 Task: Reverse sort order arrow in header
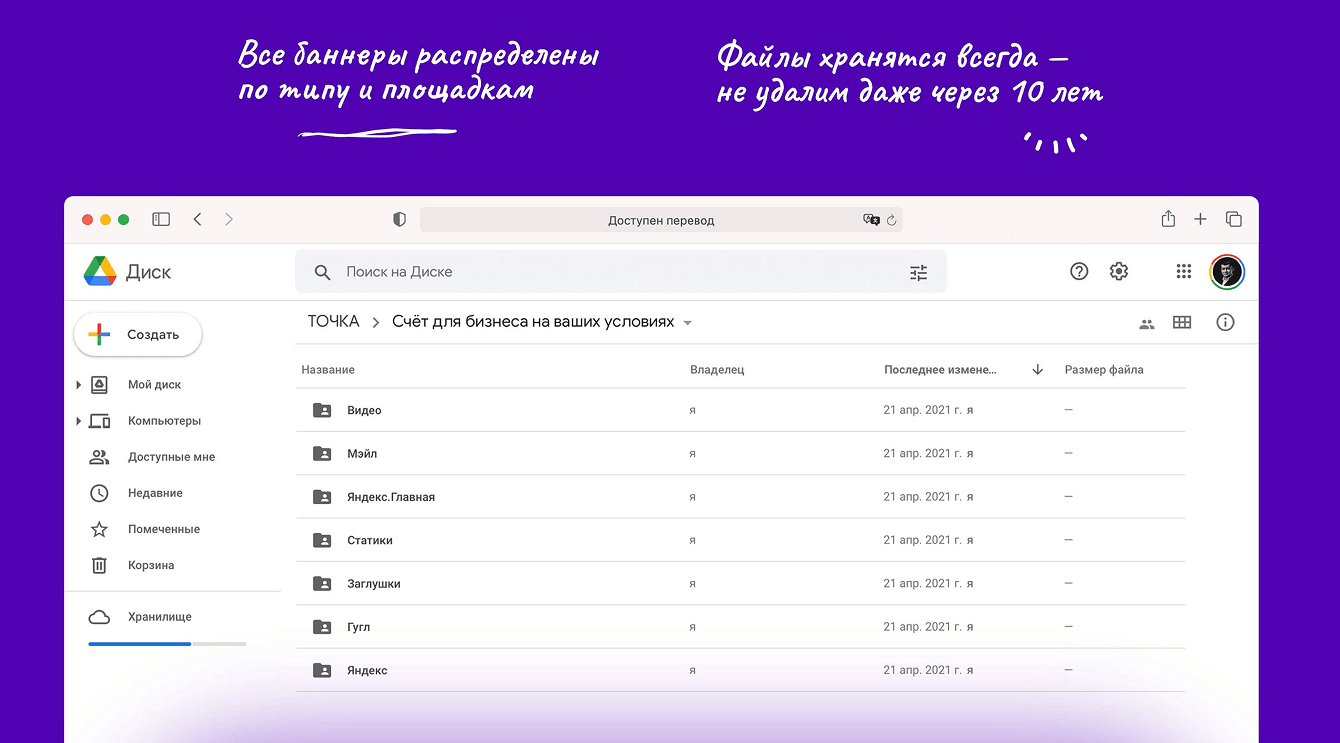coord(1037,370)
